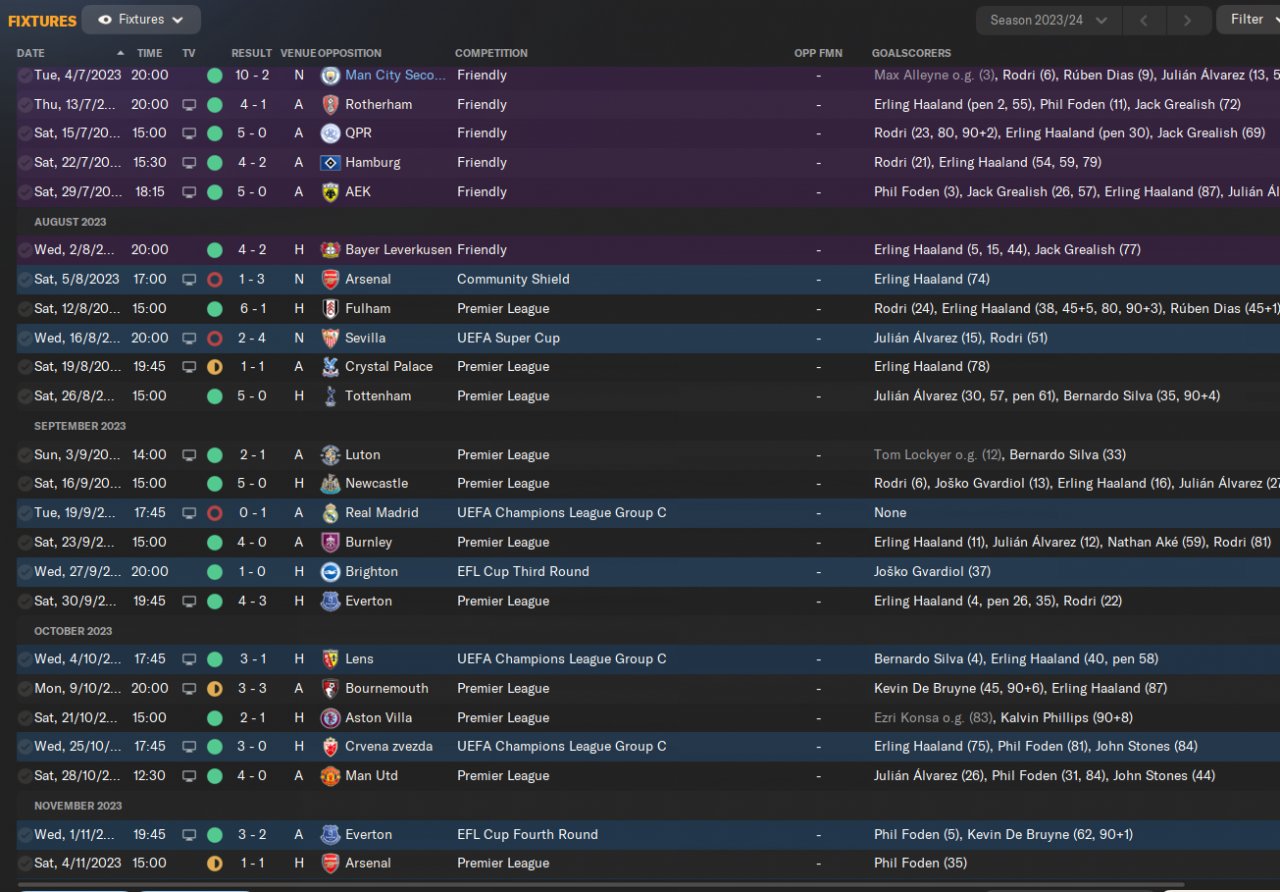The width and height of the screenshot is (1280, 892).
Task: Sort fixtures by the Date column header
Action: click(x=31, y=53)
